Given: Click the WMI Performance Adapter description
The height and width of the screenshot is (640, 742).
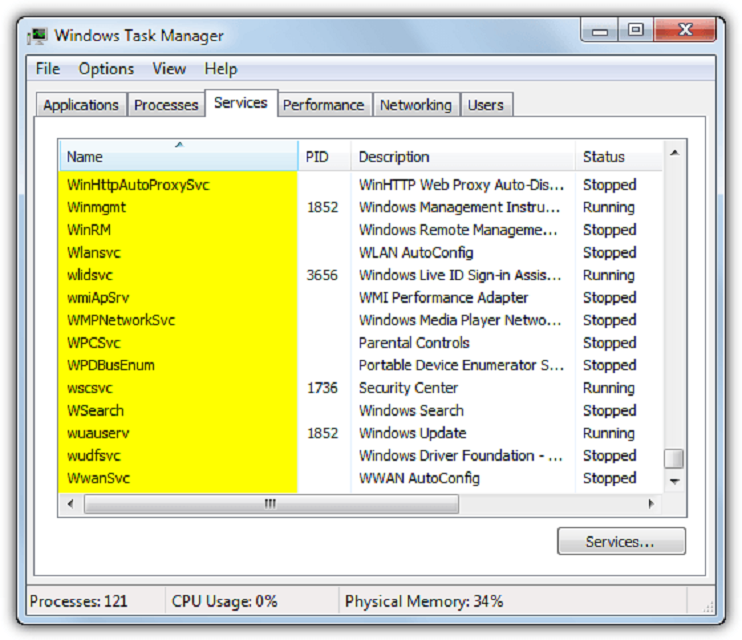Looking at the screenshot, I should pyautogui.click(x=443, y=298).
